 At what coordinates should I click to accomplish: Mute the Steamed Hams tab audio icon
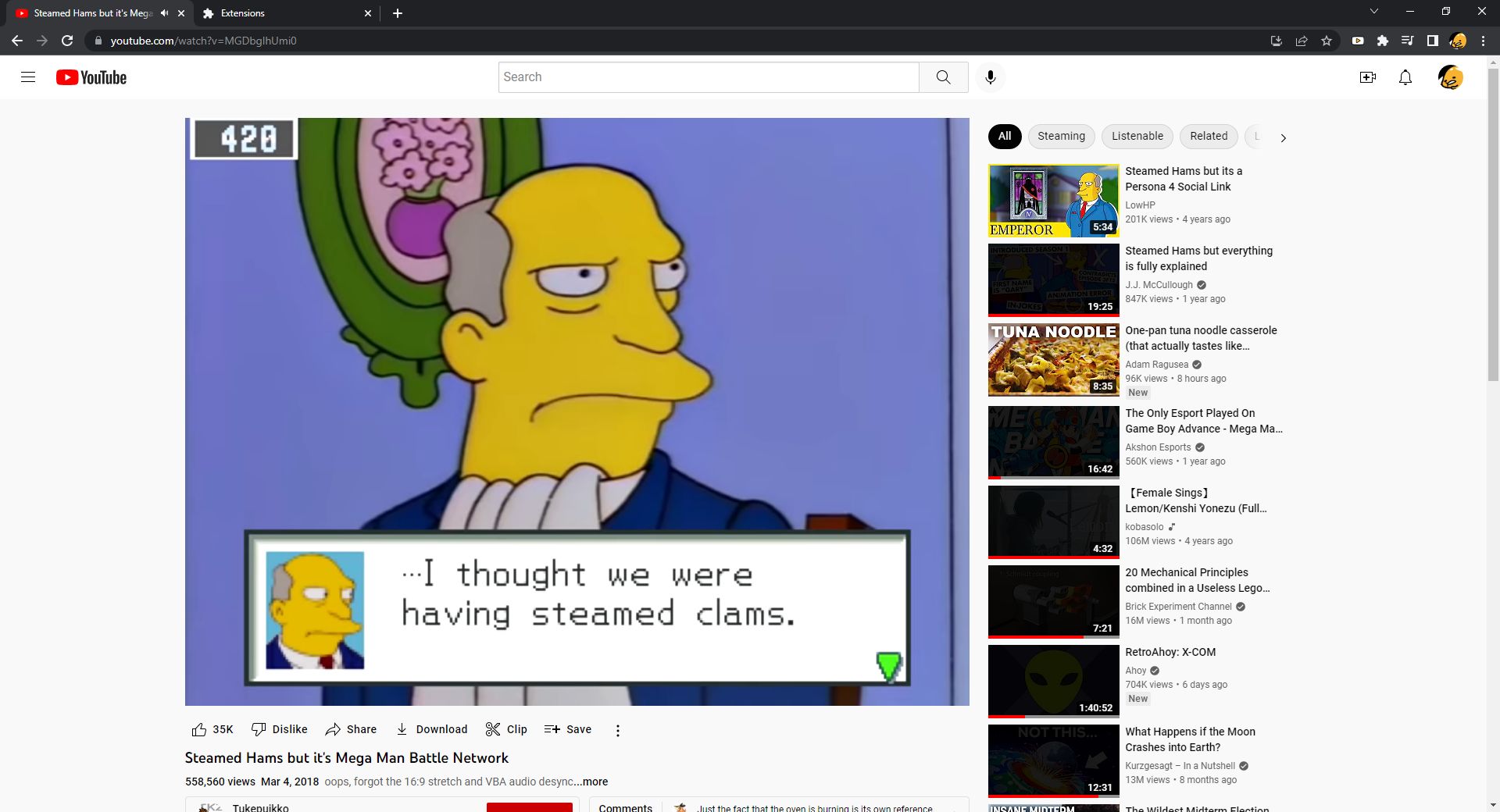[x=164, y=13]
